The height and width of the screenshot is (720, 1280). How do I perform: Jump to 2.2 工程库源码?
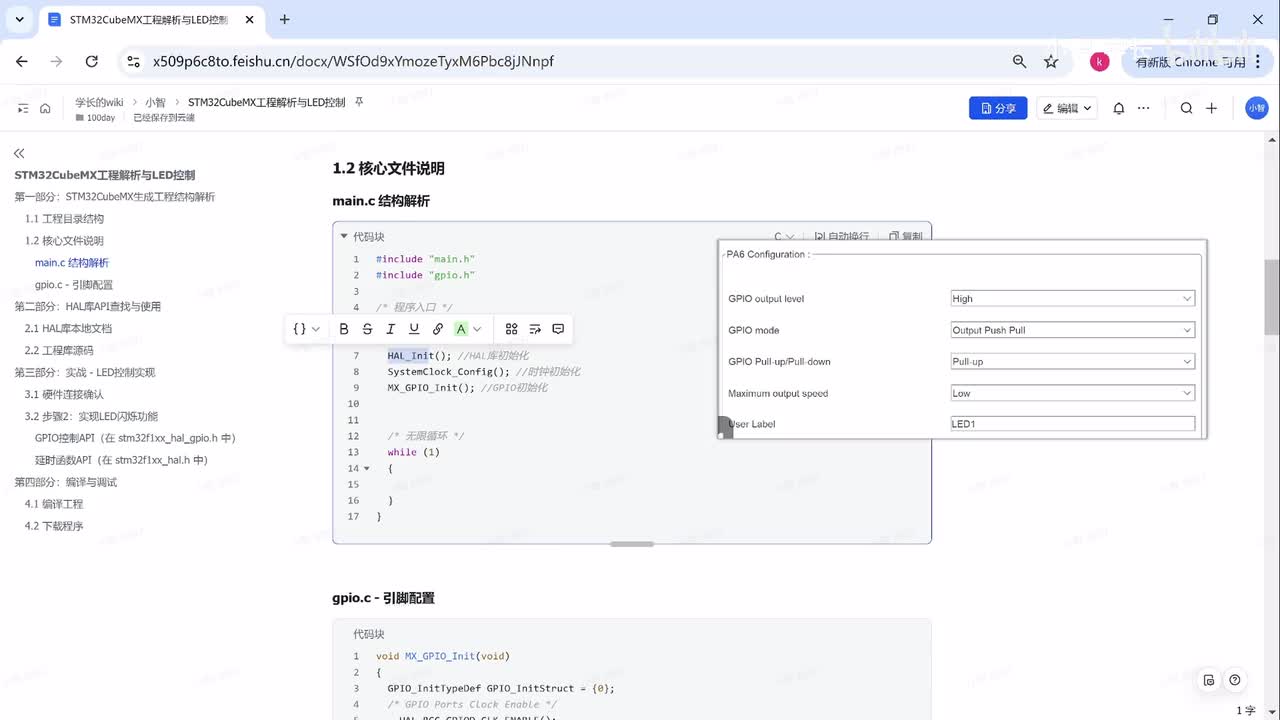[x=59, y=350]
